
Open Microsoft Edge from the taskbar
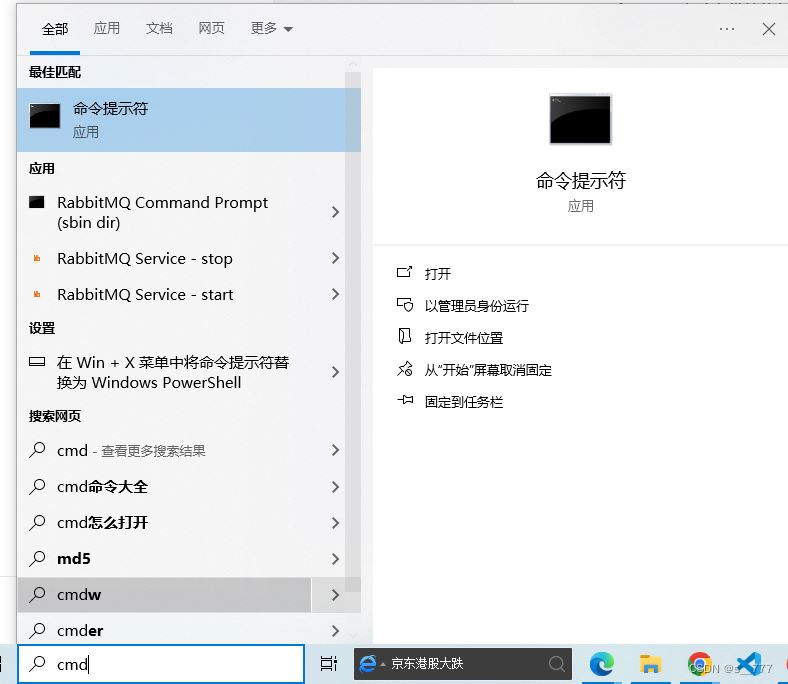coord(601,663)
